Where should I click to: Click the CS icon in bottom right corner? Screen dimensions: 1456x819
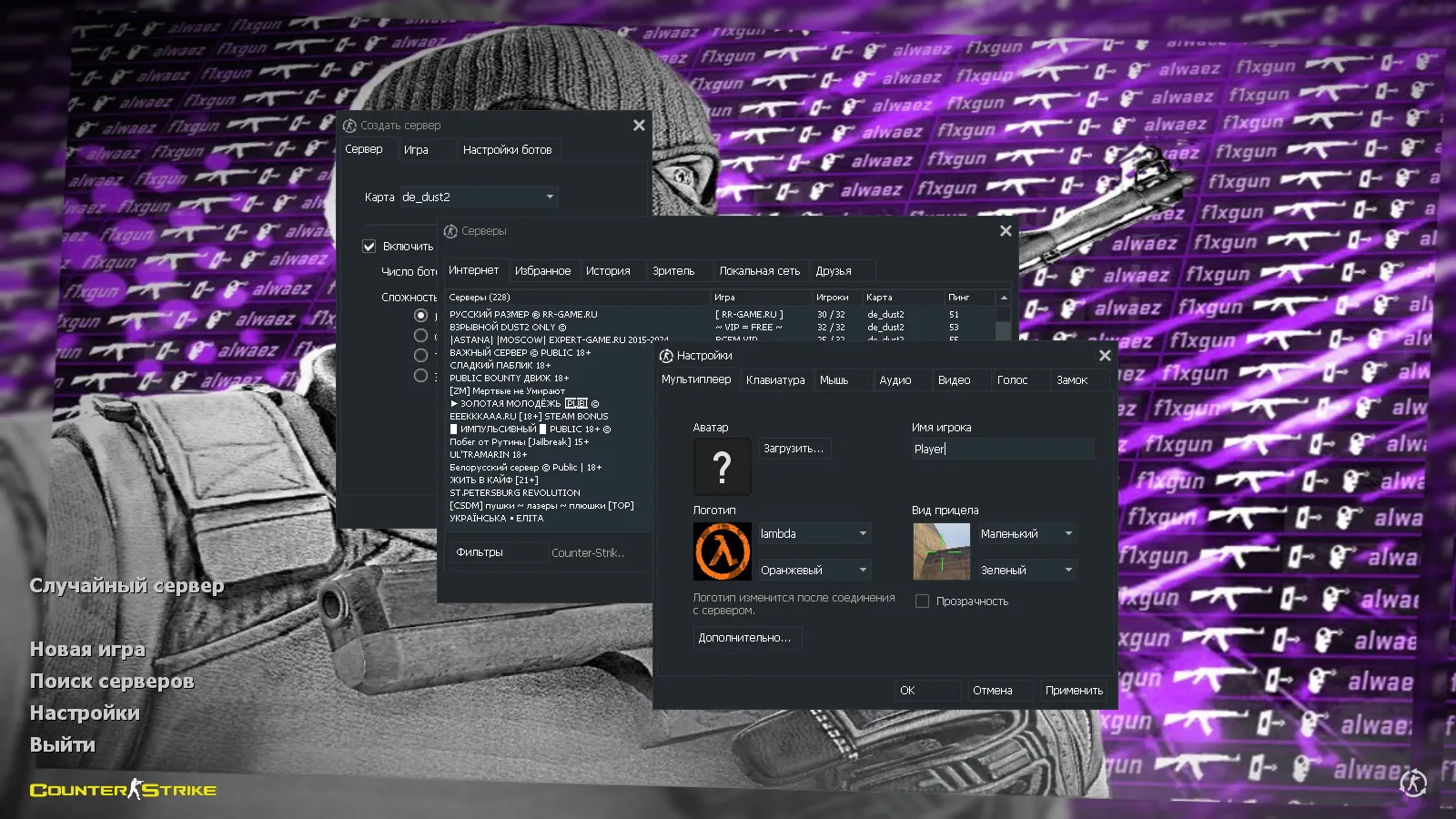click(x=1411, y=784)
